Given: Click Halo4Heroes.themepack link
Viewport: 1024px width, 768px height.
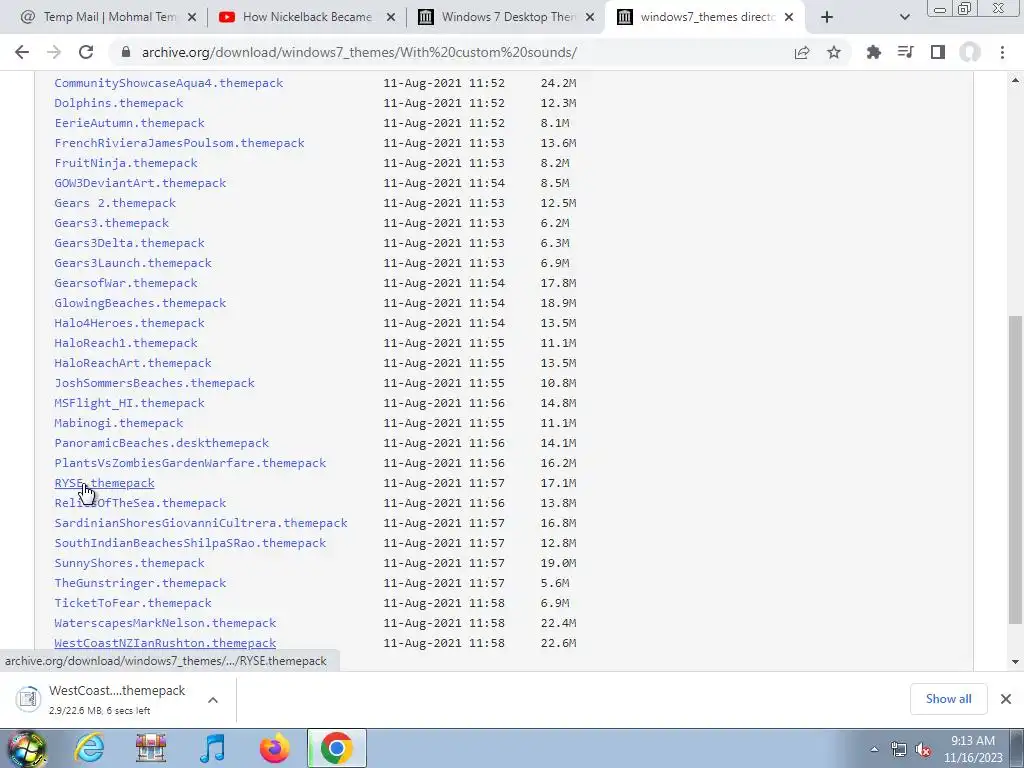Looking at the screenshot, I should (129, 323).
